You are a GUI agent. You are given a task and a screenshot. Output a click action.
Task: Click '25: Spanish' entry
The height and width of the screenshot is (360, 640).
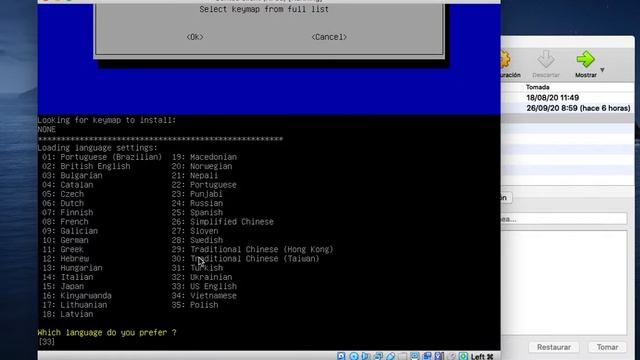(197, 212)
